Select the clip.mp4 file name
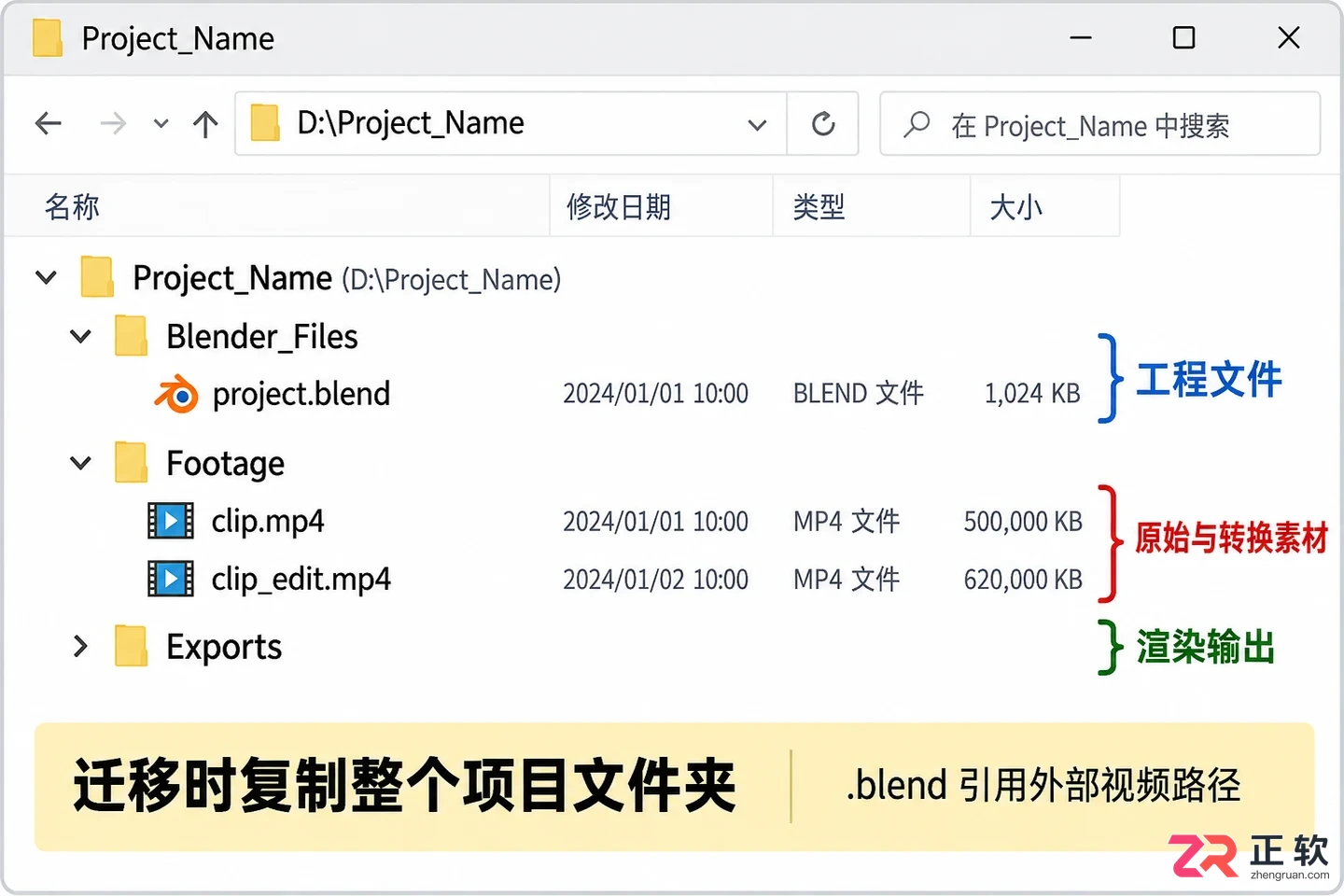Viewport: 1344px width, 896px height. (x=268, y=521)
